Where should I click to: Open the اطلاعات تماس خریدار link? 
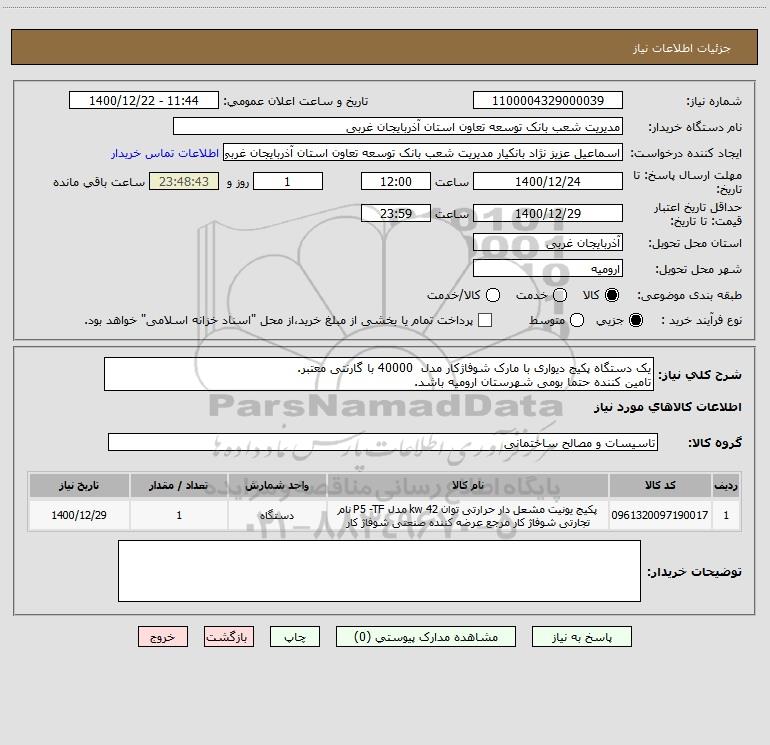(165, 153)
